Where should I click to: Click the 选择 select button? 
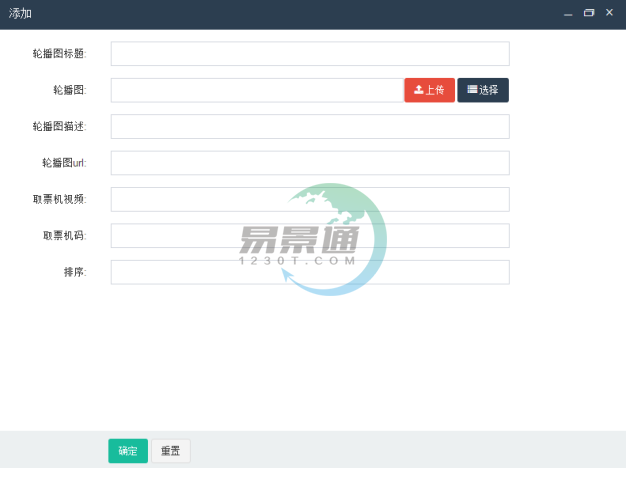click(483, 90)
